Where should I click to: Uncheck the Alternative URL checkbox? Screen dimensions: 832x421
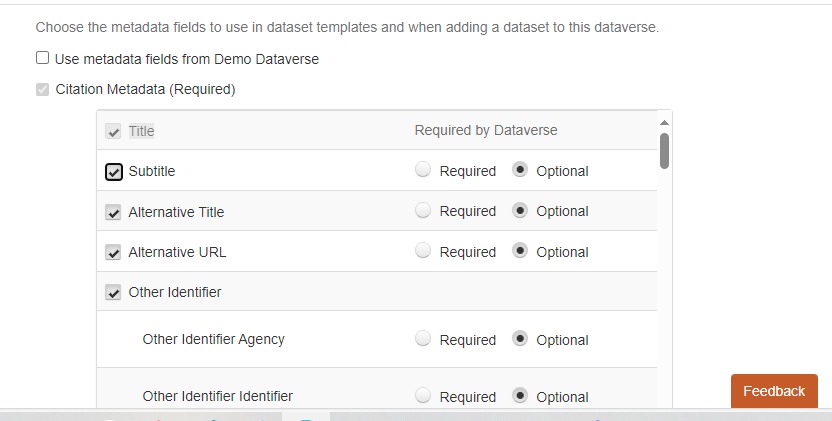tap(114, 252)
